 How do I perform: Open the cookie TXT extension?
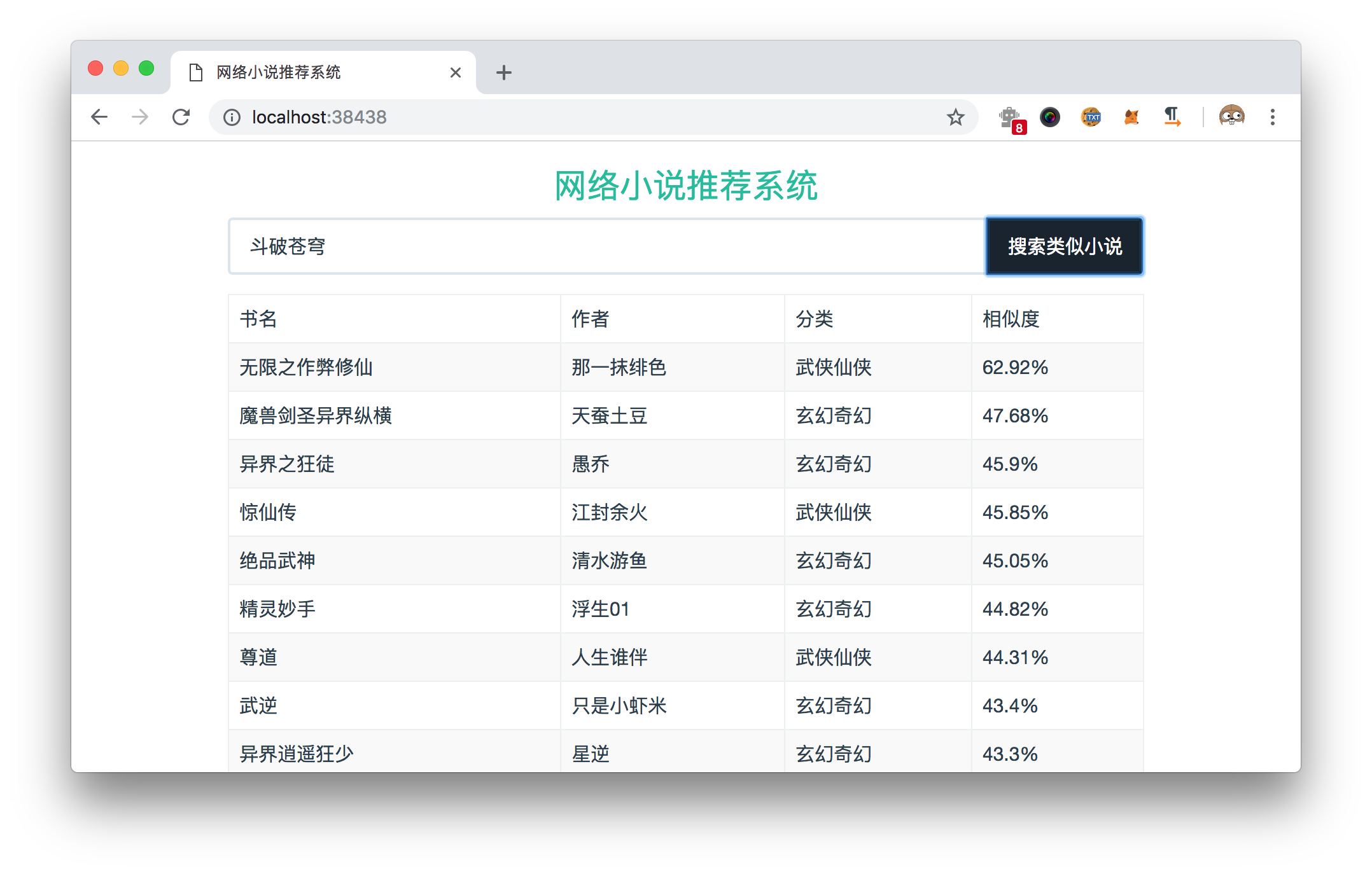tap(1091, 117)
